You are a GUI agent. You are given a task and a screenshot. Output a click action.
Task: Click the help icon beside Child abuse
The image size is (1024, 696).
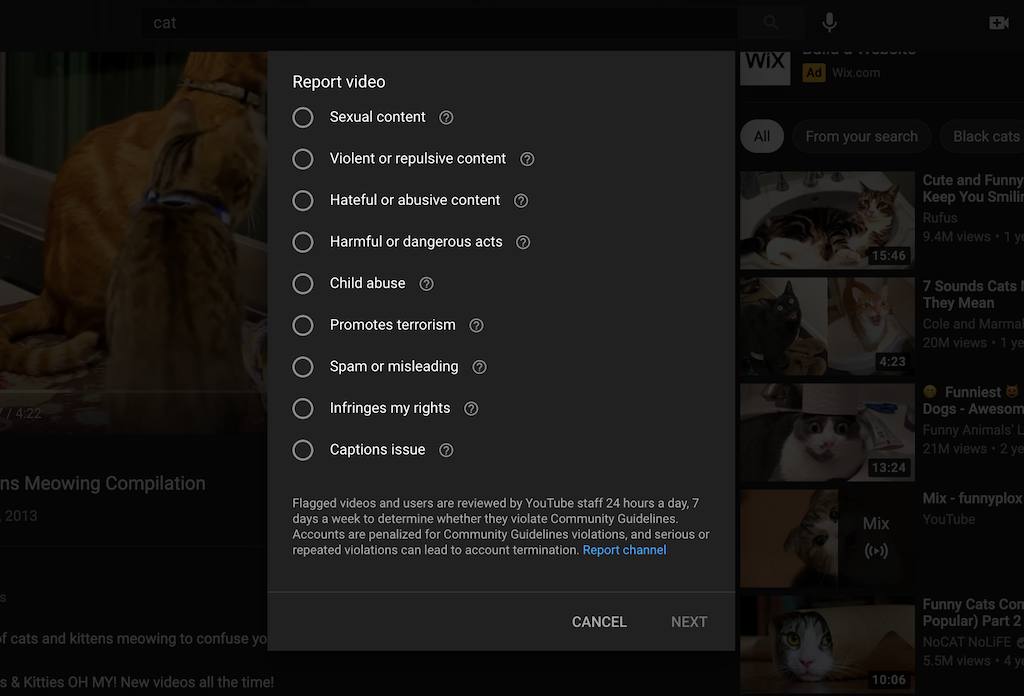[x=426, y=284]
